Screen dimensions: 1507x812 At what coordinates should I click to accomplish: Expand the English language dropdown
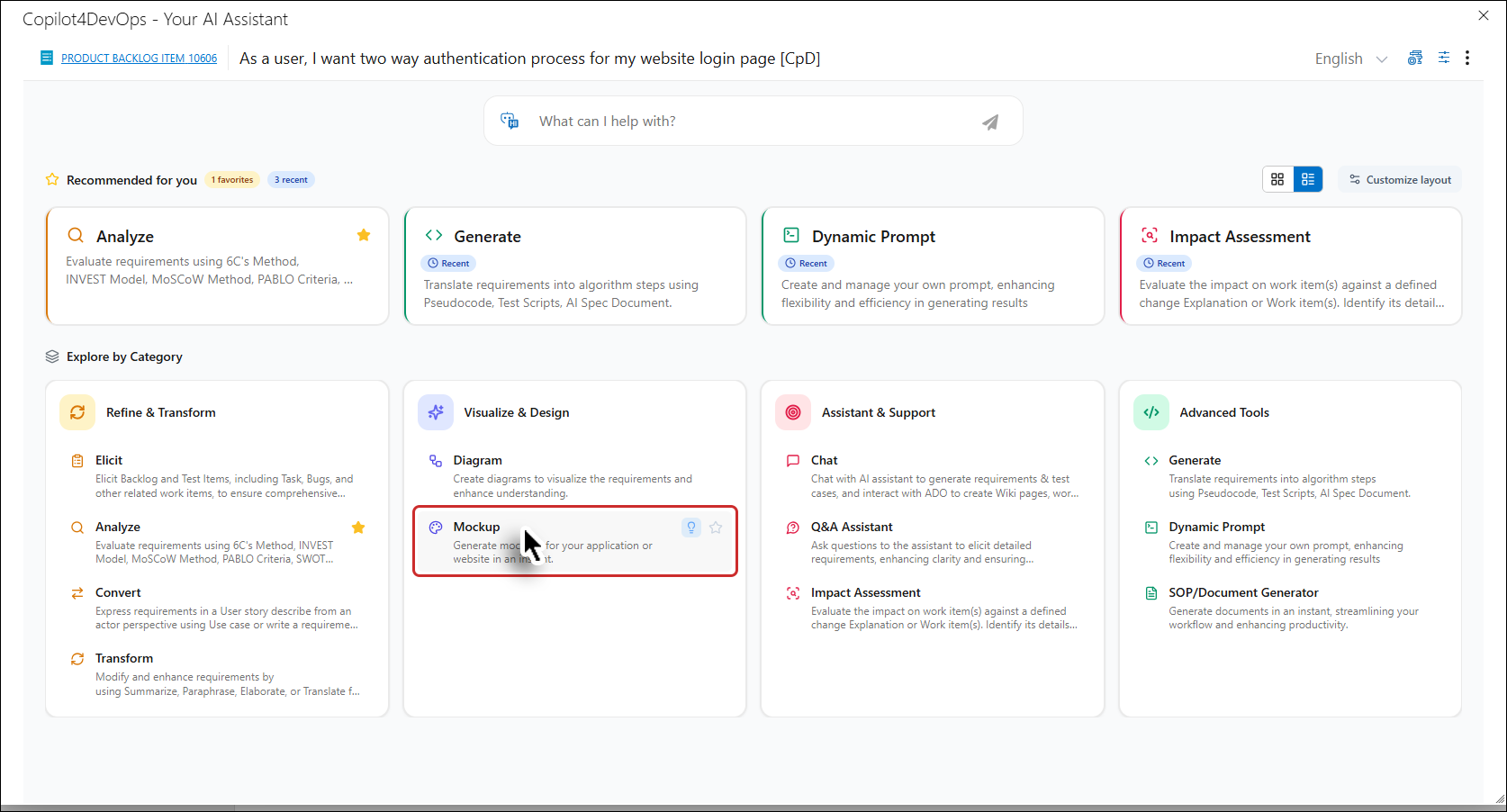pyautogui.click(x=1350, y=59)
